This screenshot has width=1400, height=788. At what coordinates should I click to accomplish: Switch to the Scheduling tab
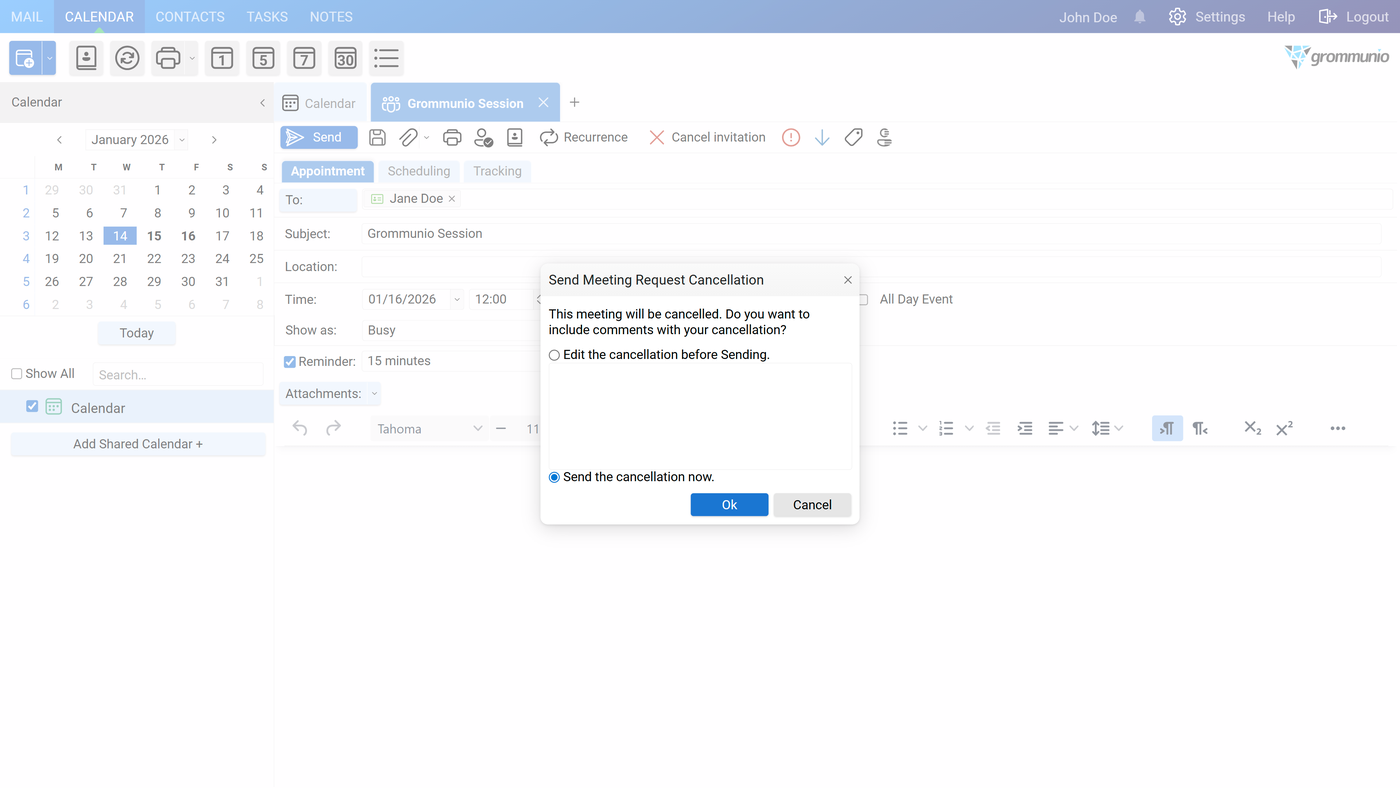click(x=419, y=171)
